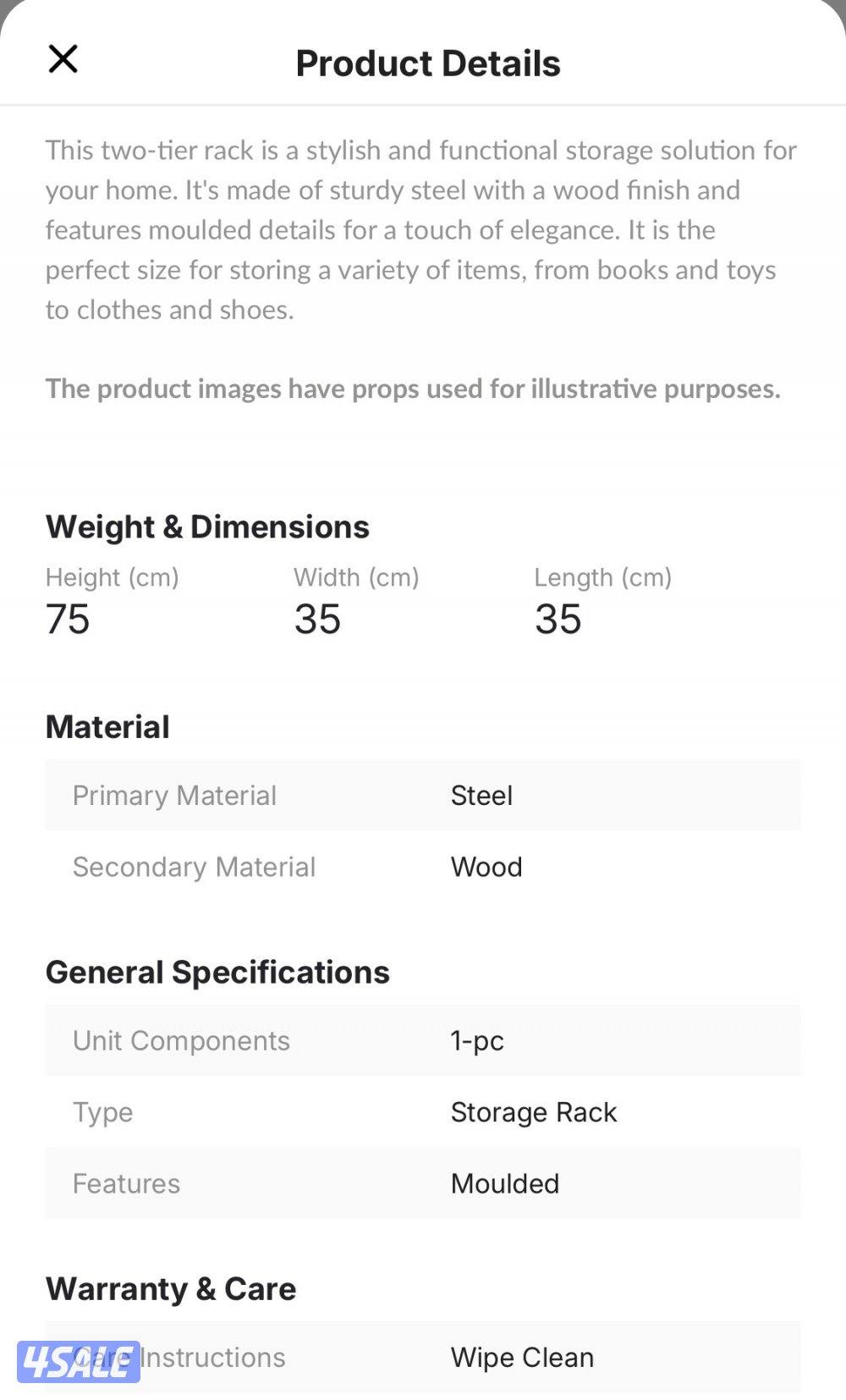The width and height of the screenshot is (846, 1400).
Task: Select the Wood material value
Action: click(x=486, y=867)
